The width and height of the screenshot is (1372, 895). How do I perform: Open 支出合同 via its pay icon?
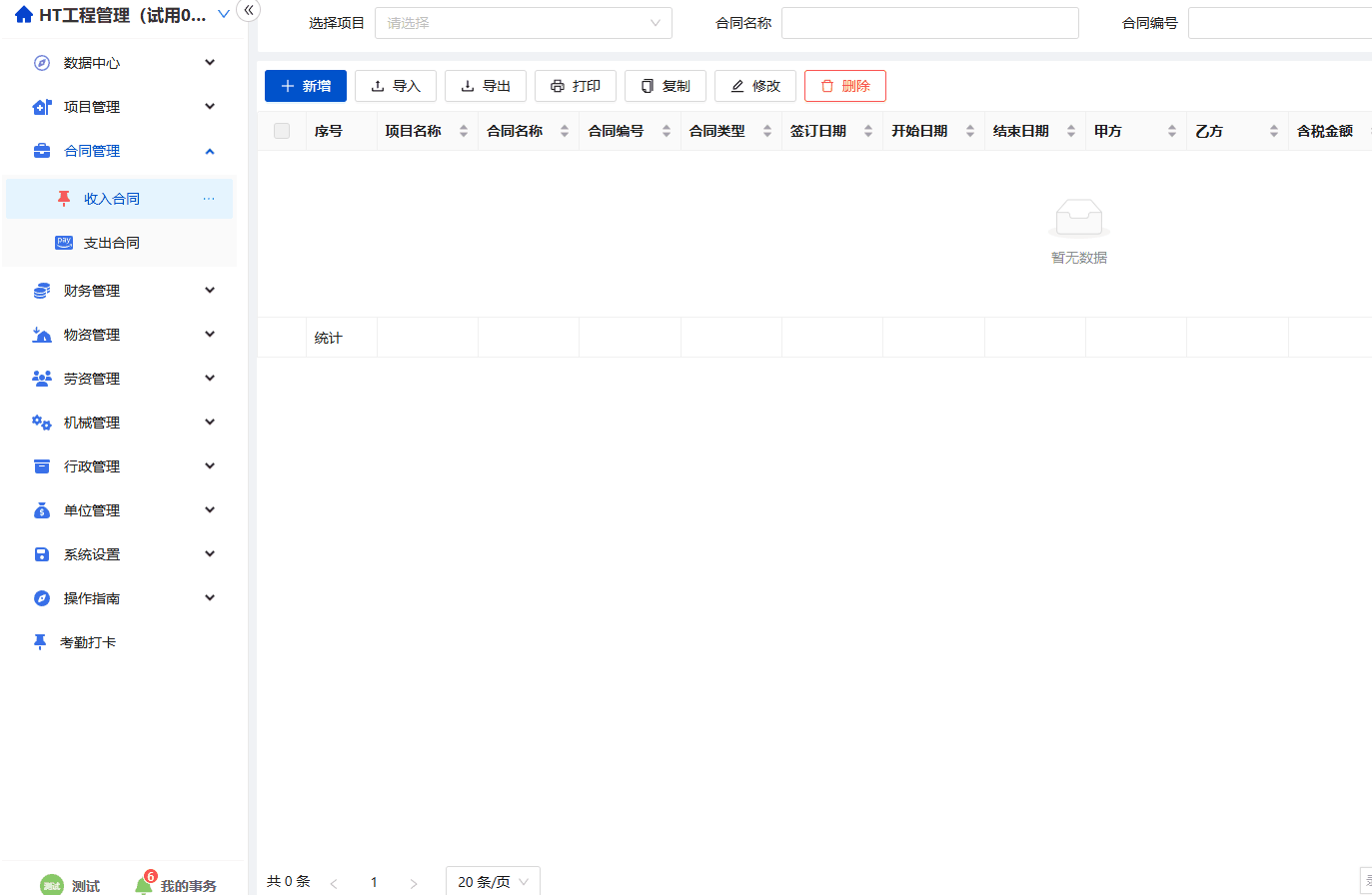pos(64,242)
